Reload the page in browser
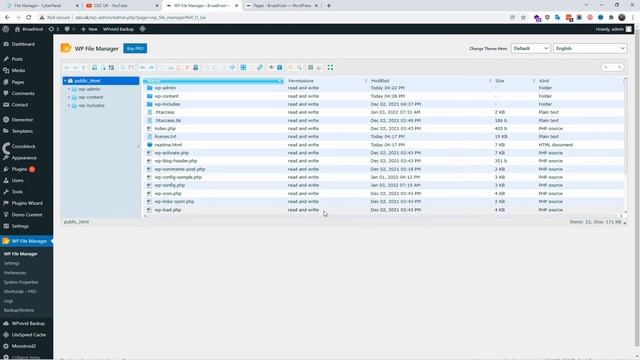The height and width of the screenshot is (360, 640). (29, 18)
